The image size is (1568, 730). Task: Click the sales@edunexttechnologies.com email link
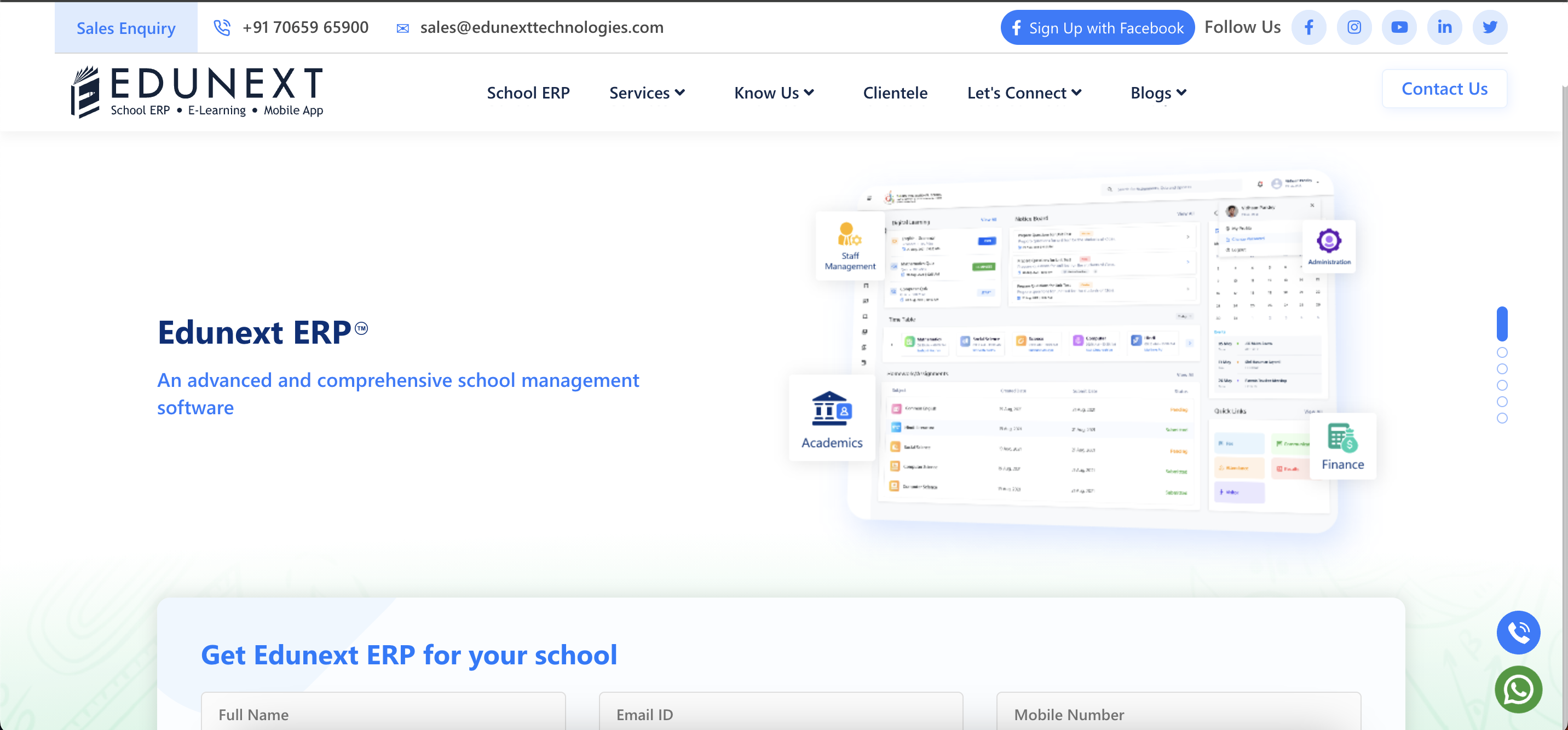(542, 27)
